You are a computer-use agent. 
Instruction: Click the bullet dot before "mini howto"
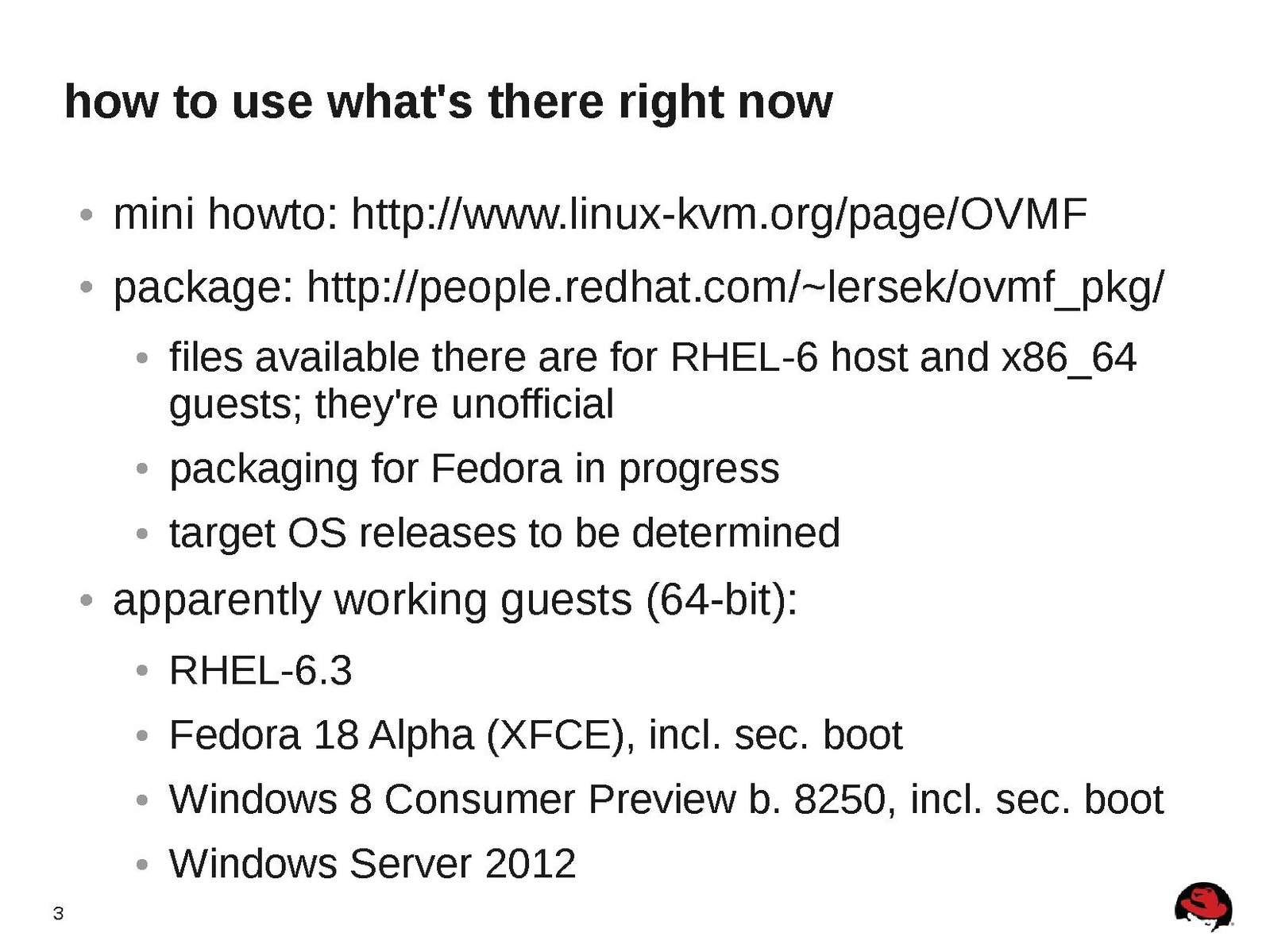click(87, 215)
